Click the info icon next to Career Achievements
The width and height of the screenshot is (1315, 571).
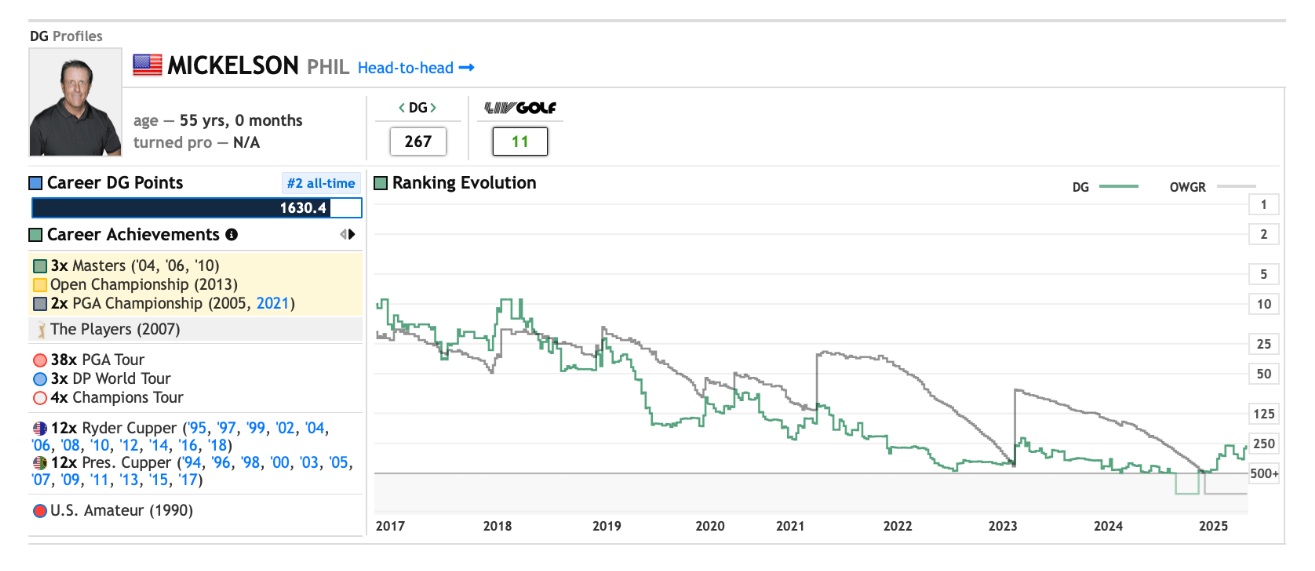tap(231, 235)
